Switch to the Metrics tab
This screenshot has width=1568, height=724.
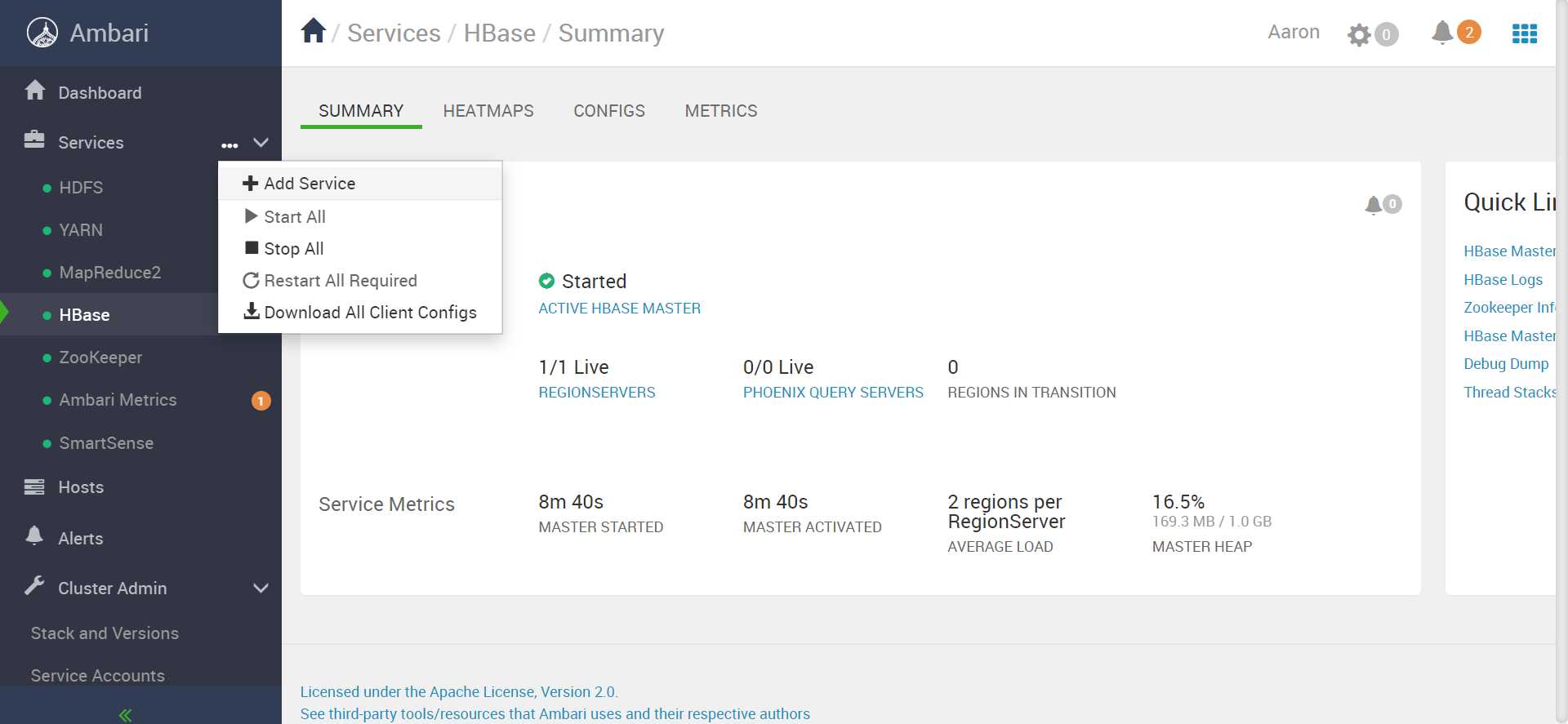721,111
